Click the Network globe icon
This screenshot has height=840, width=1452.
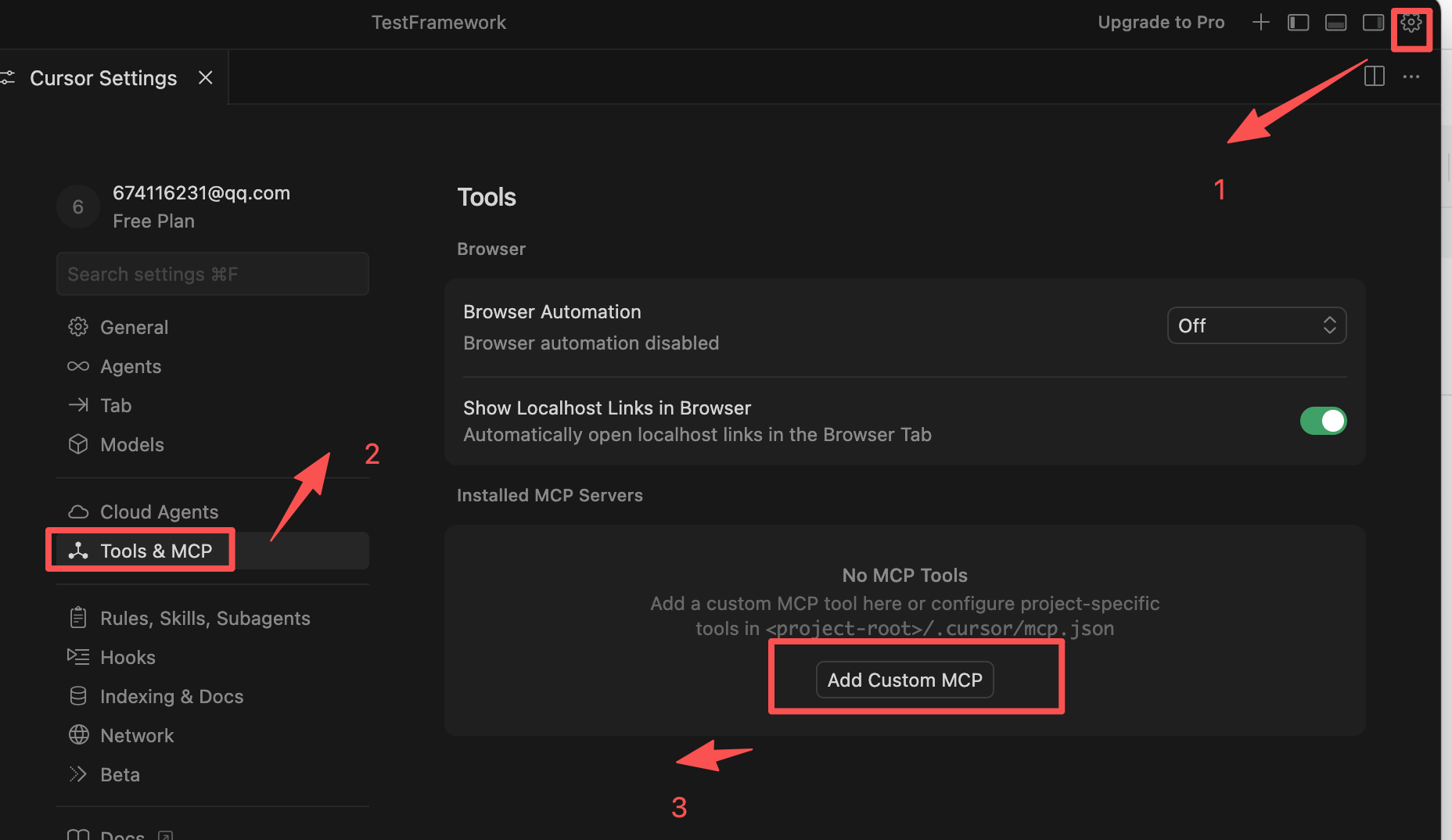78,735
